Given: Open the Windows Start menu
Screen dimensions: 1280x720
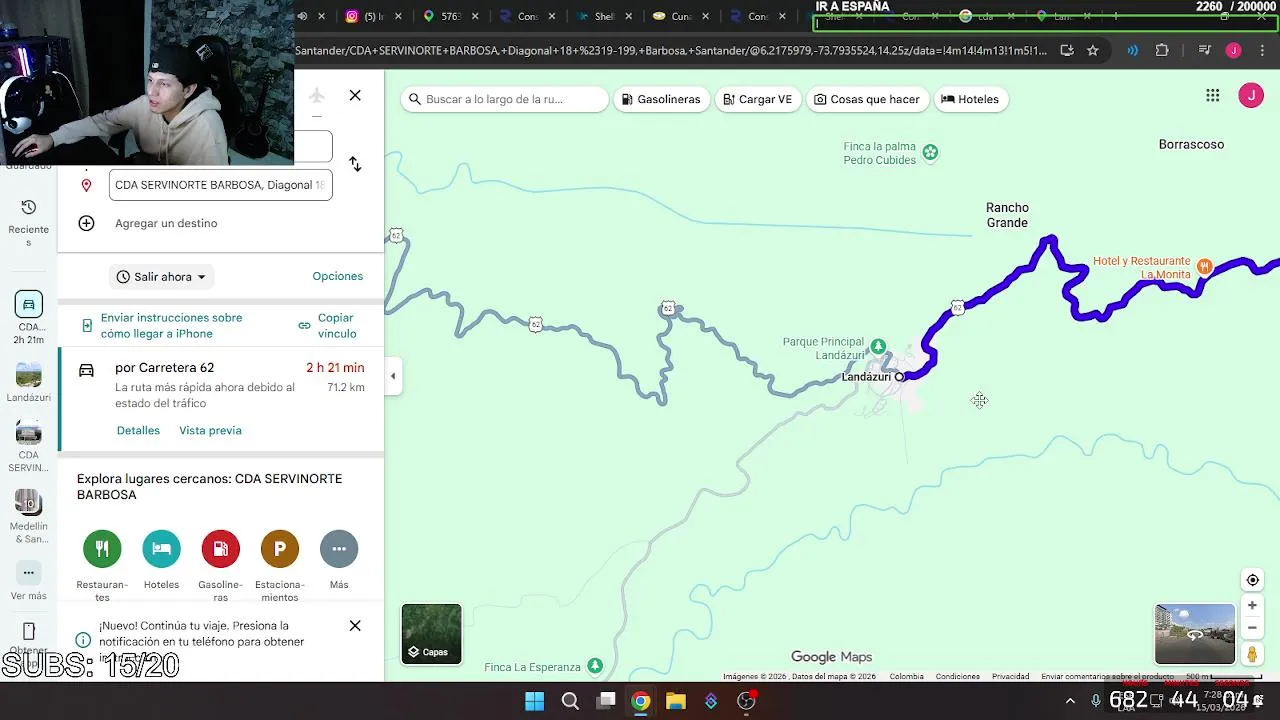Looking at the screenshot, I should [x=535, y=701].
